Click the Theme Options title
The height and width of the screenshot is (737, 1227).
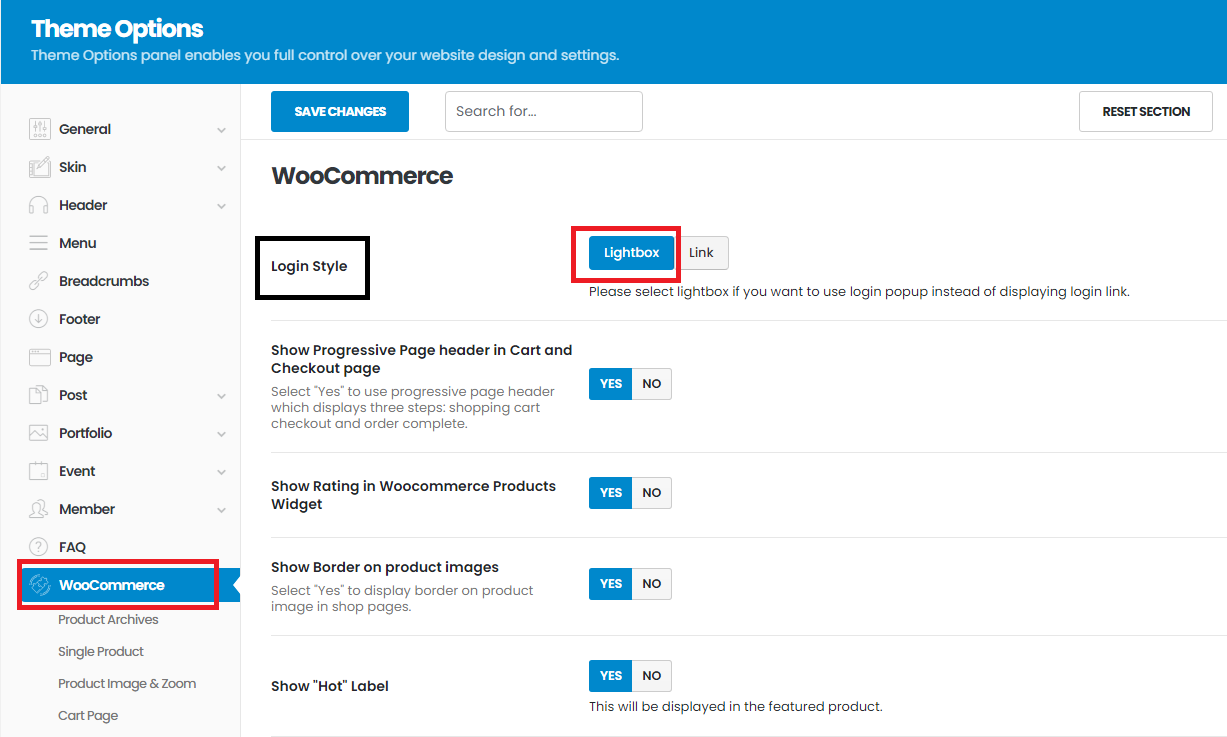click(x=117, y=29)
